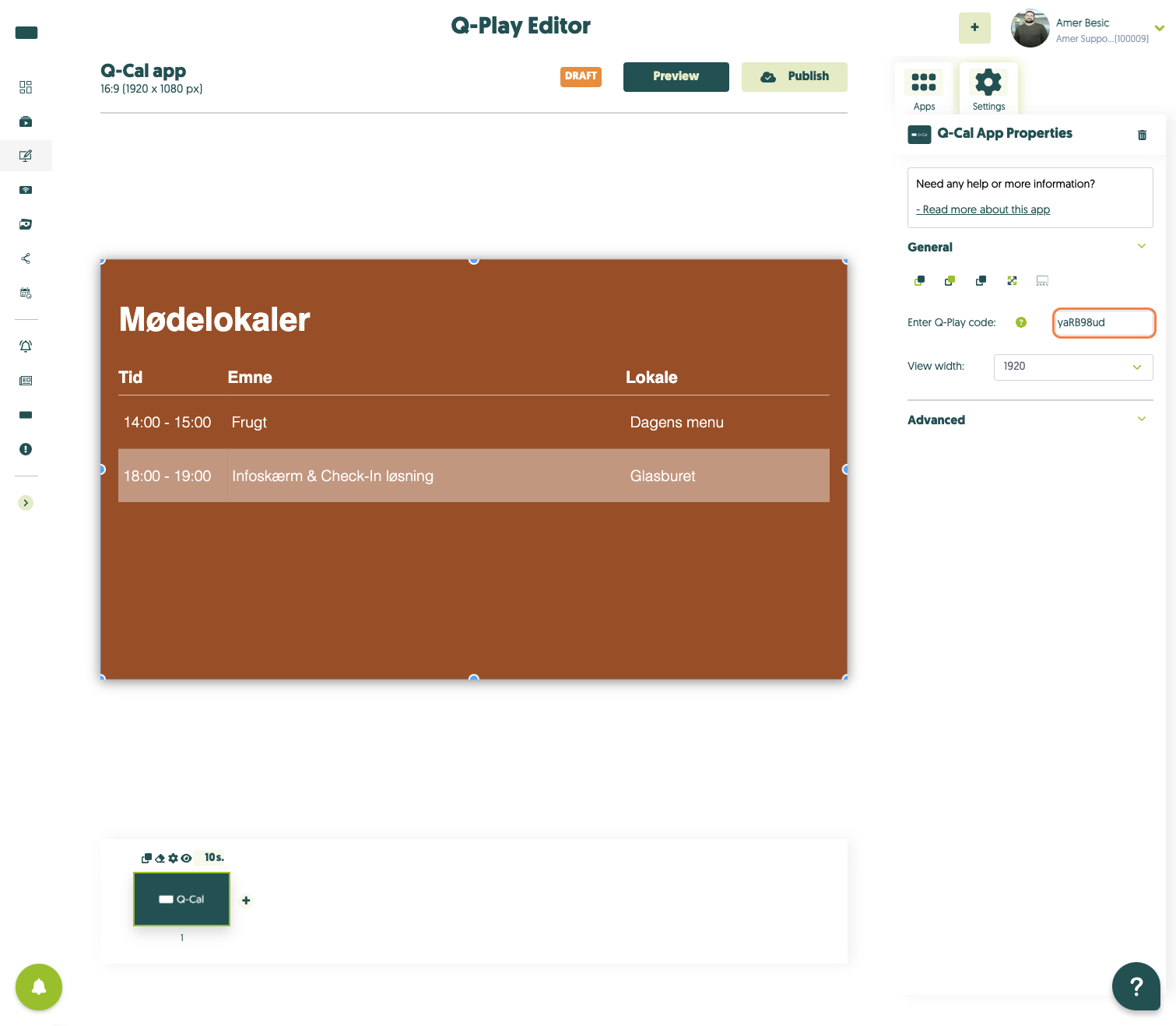Open the user account dropdown arrow
Screen dimensions: 1176x1026
click(x=1159, y=28)
